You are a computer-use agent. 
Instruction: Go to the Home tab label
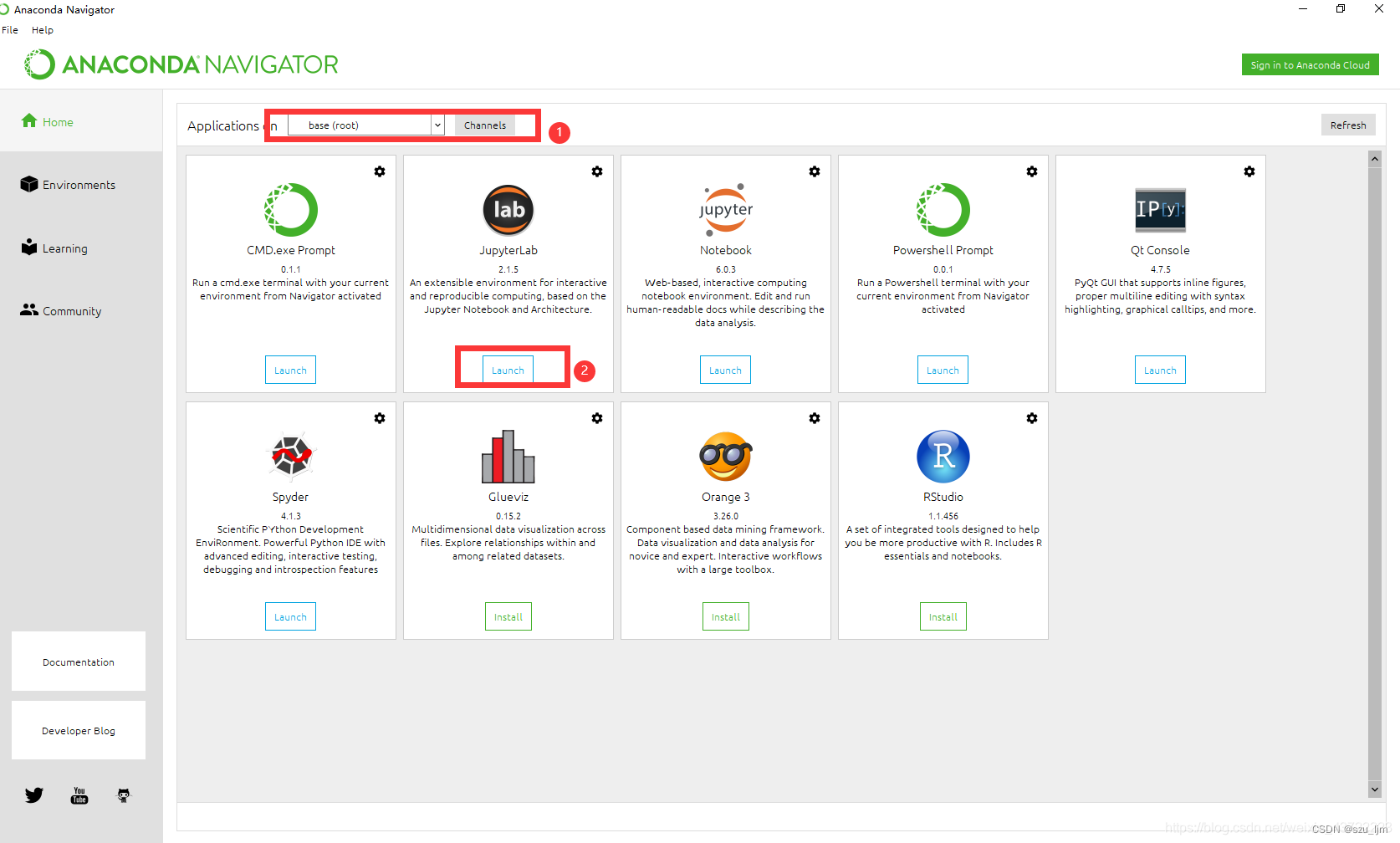tap(58, 122)
